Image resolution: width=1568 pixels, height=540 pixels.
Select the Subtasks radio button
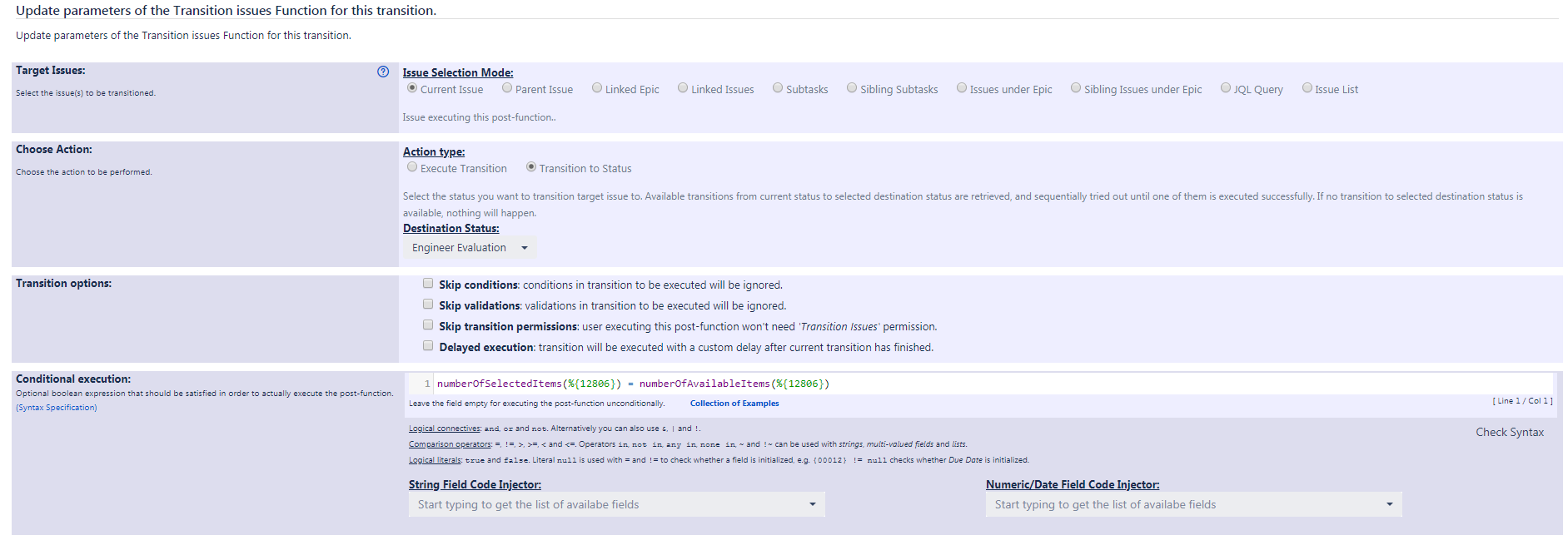tap(778, 88)
